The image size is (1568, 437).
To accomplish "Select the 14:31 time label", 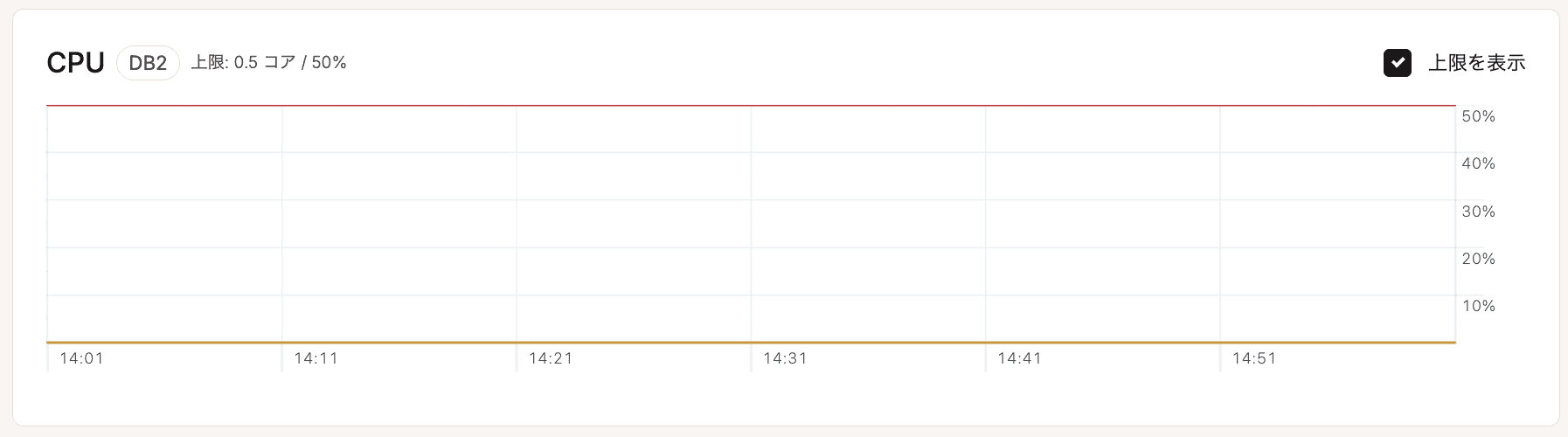I will 785,358.
